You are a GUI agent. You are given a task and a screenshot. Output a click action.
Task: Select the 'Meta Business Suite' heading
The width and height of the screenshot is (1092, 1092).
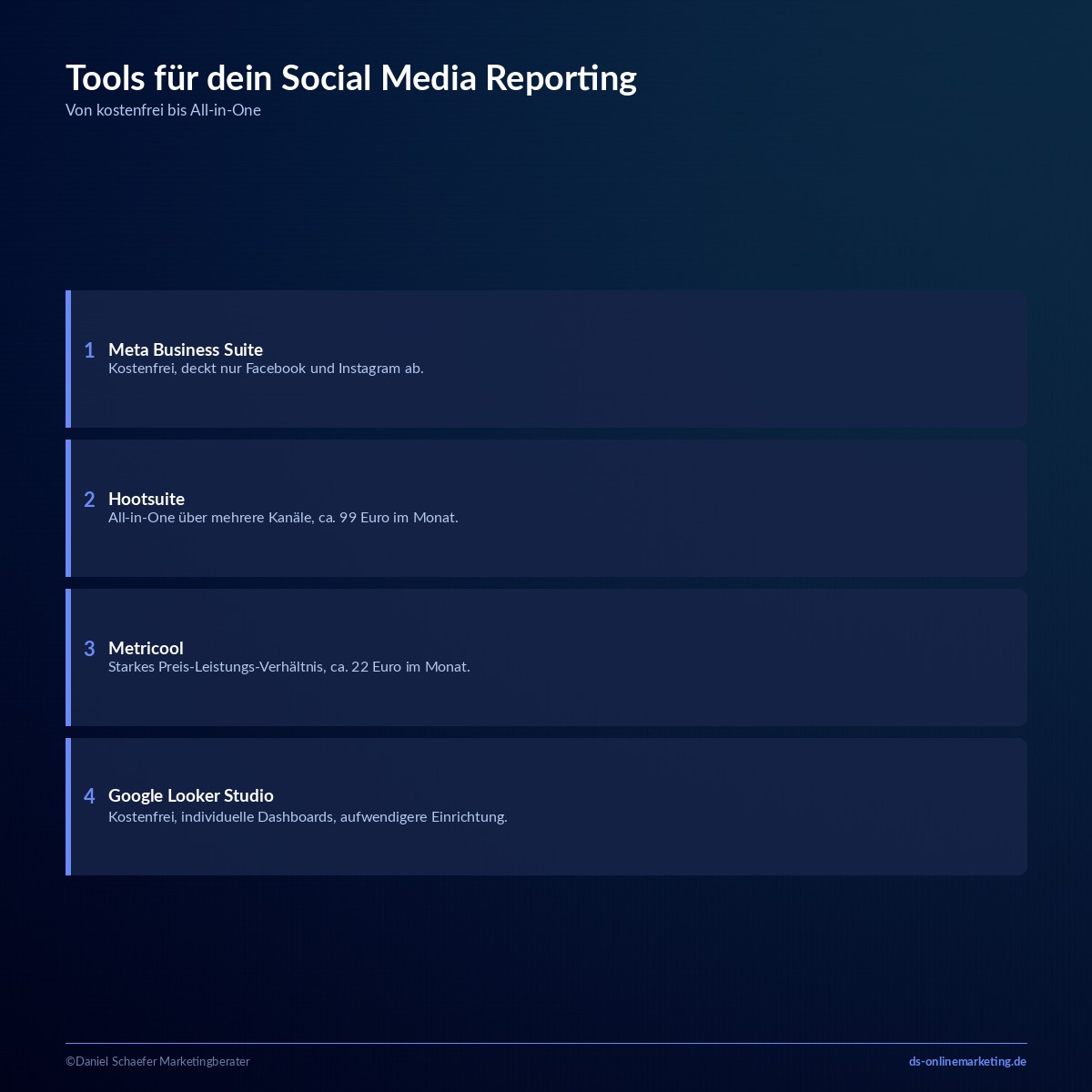pyautogui.click(x=186, y=349)
